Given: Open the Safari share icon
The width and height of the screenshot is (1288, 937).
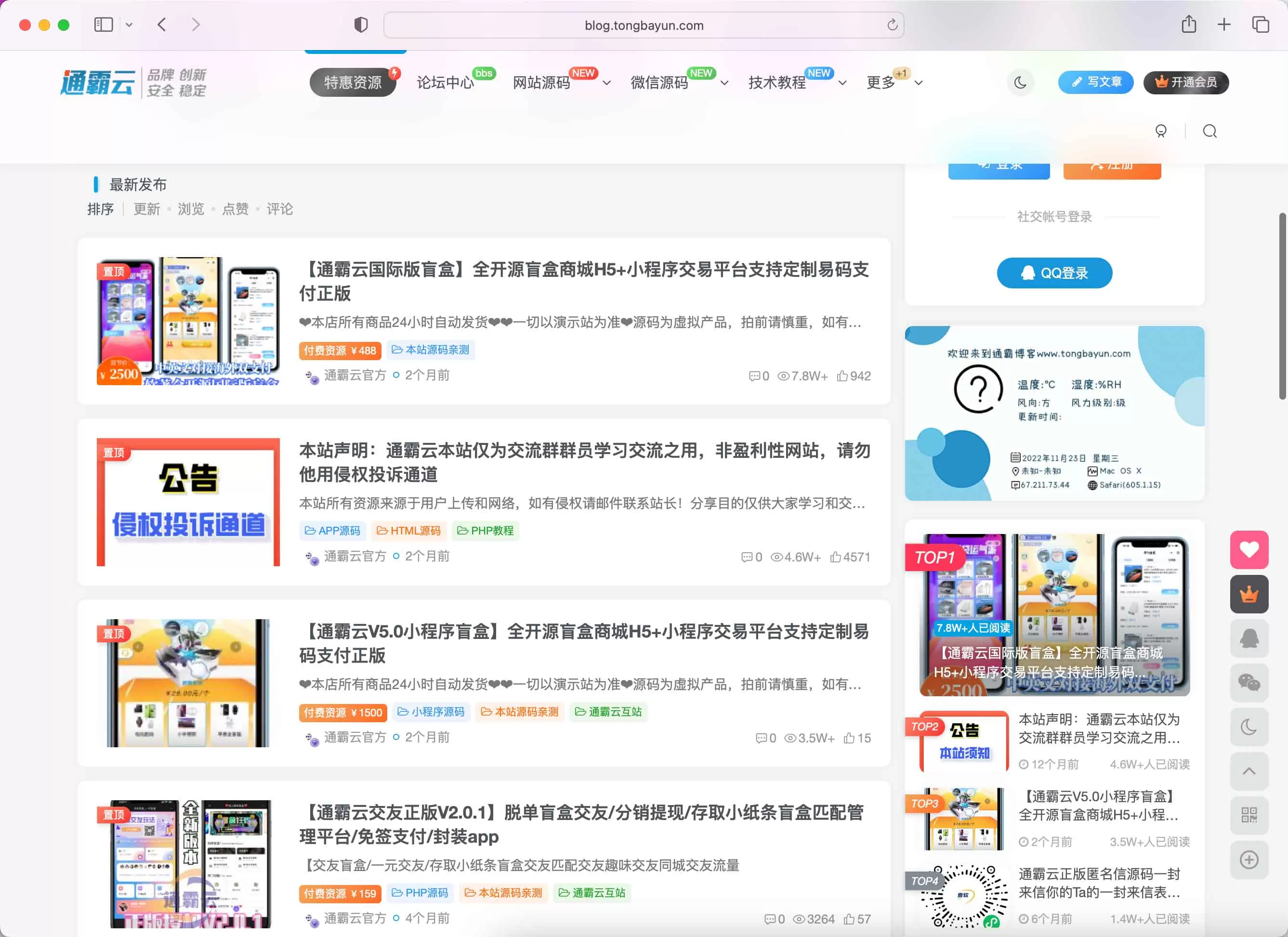Looking at the screenshot, I should click(x=1189, y=24).
